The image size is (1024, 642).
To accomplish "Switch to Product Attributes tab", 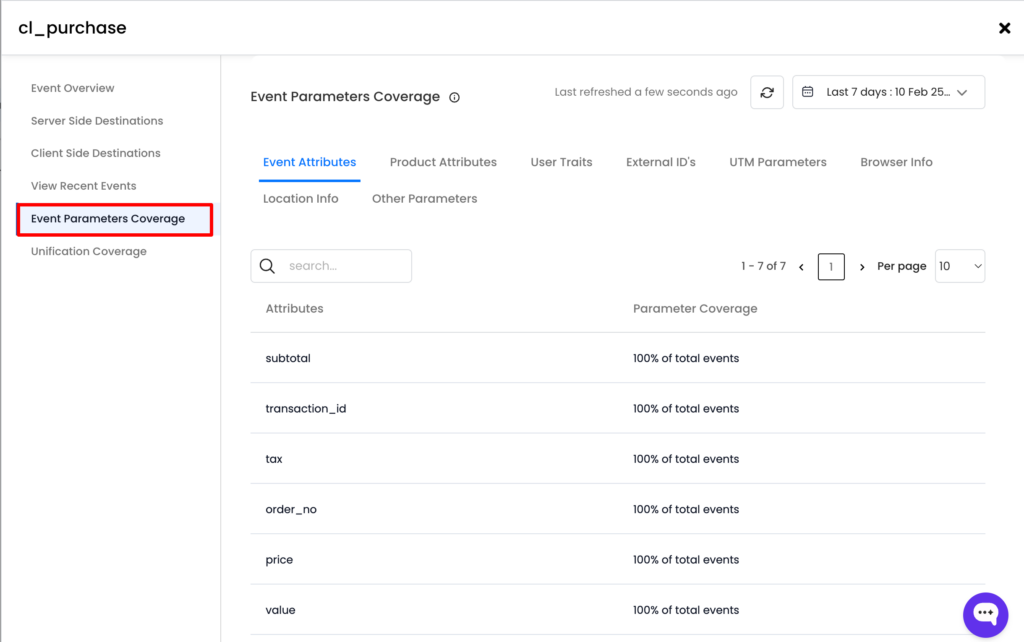I will (x=443, y=162).
